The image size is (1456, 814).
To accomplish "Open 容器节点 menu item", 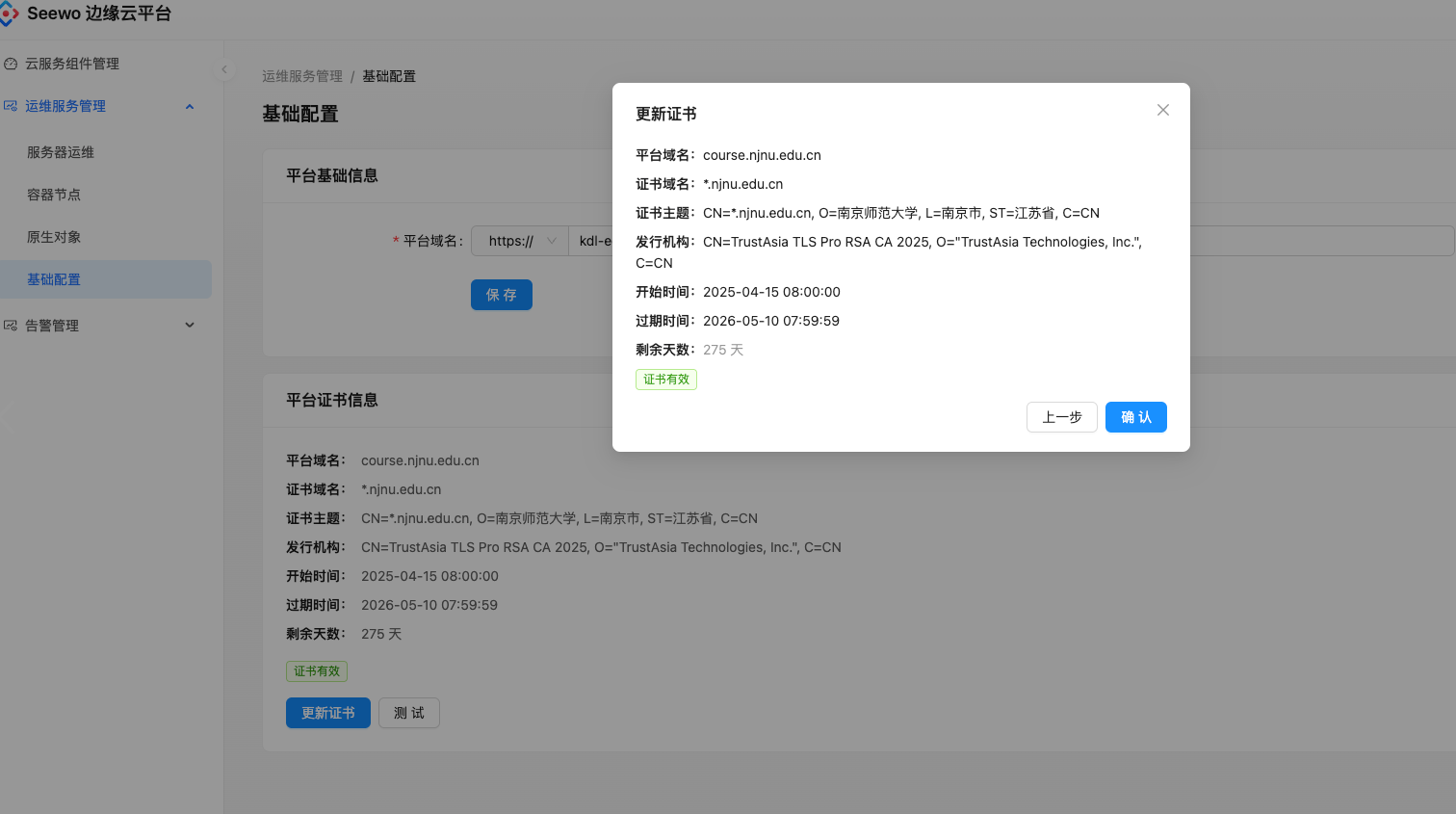I will click(x=54, y=195).
